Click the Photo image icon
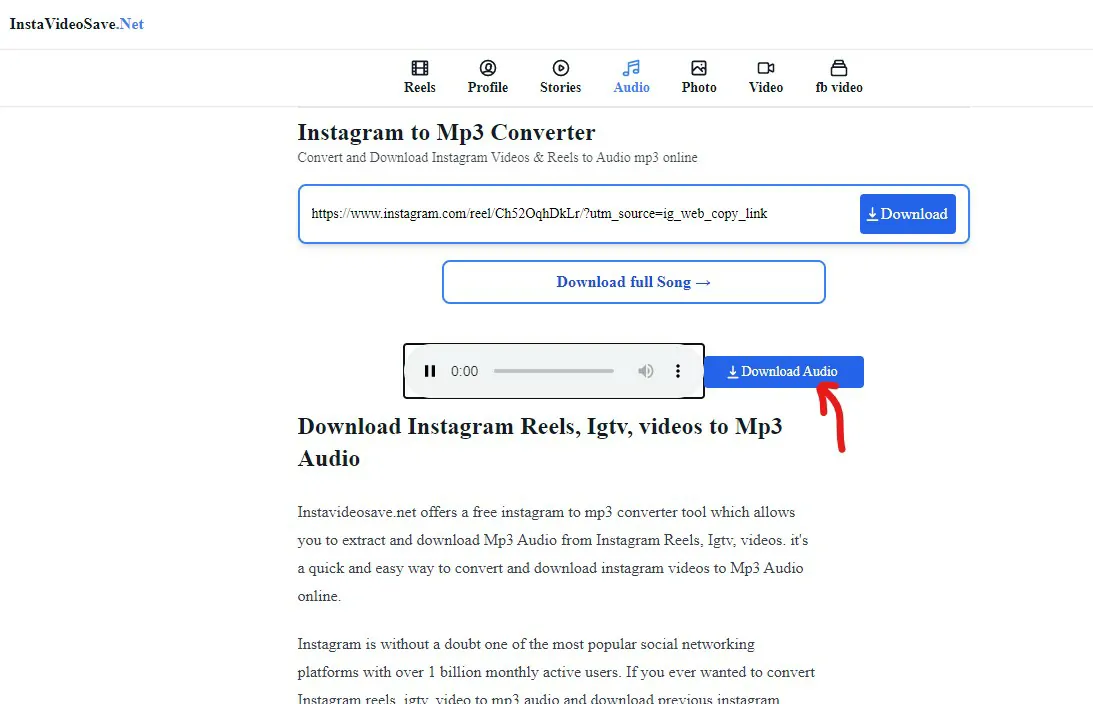 [x=699, y=68]
